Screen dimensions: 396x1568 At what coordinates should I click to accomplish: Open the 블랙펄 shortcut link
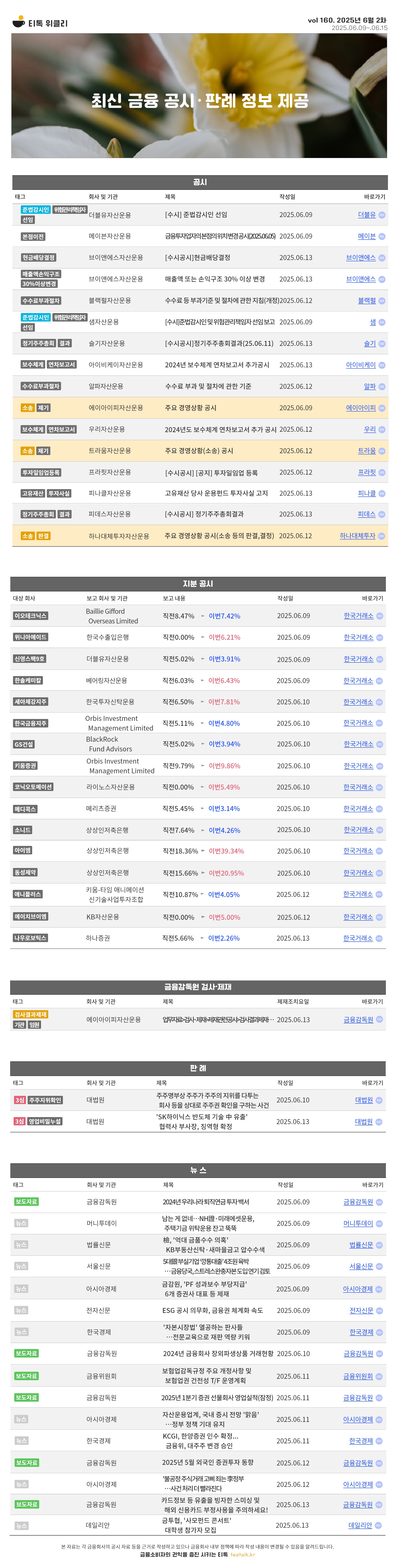point(367,301)
